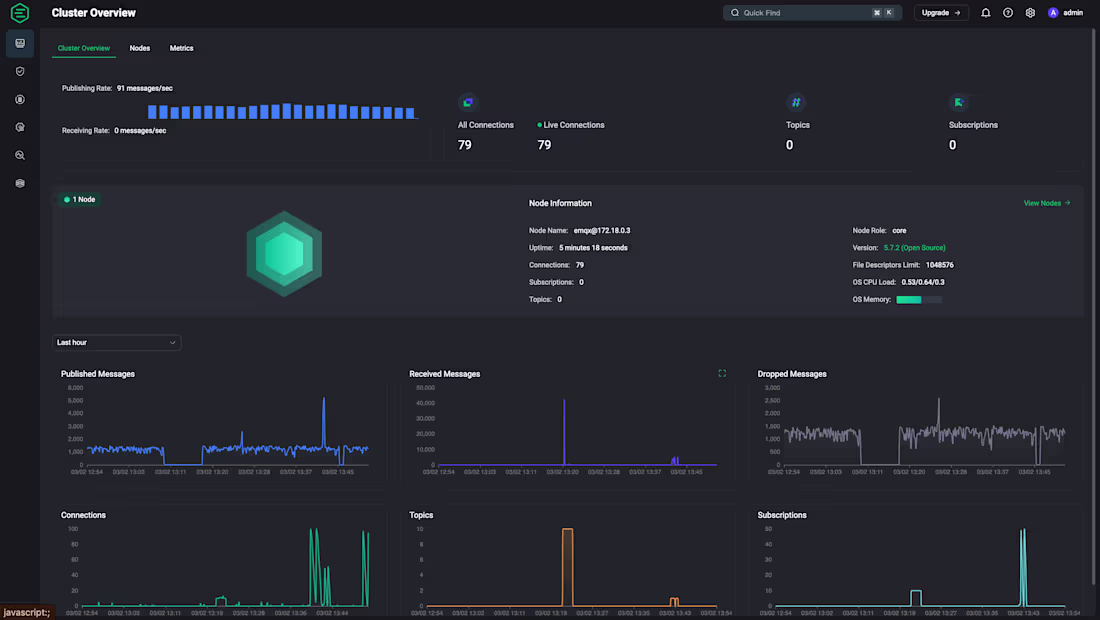1100x620 pixels.
Task: Open the settings gear in the top bar
Action: 1030,12
